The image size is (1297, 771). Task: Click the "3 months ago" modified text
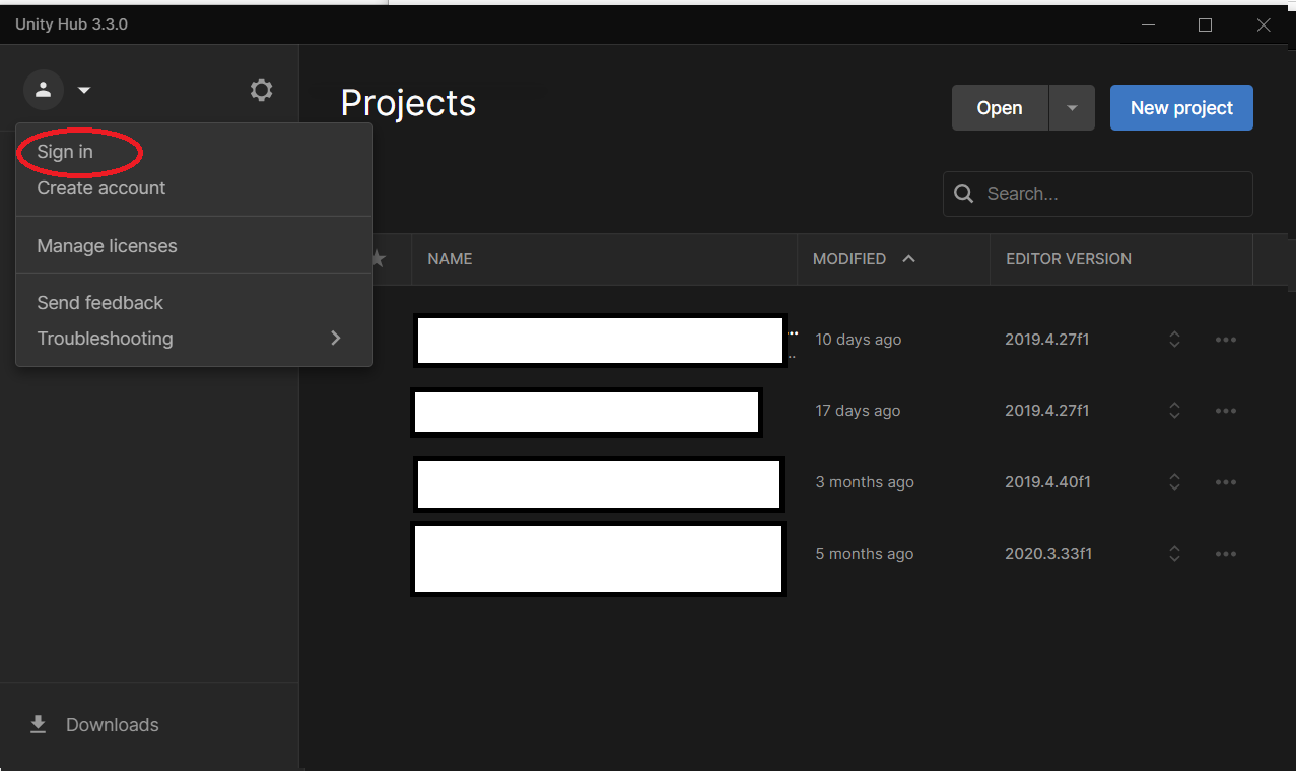point(864,482)
